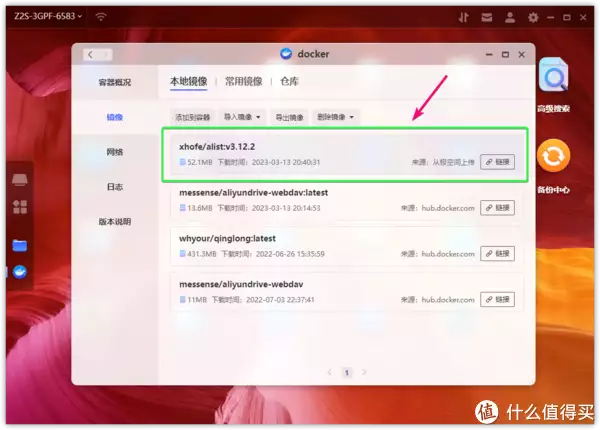Go to next page in pagination
This screenshot has height=430, width=600.
364,372
